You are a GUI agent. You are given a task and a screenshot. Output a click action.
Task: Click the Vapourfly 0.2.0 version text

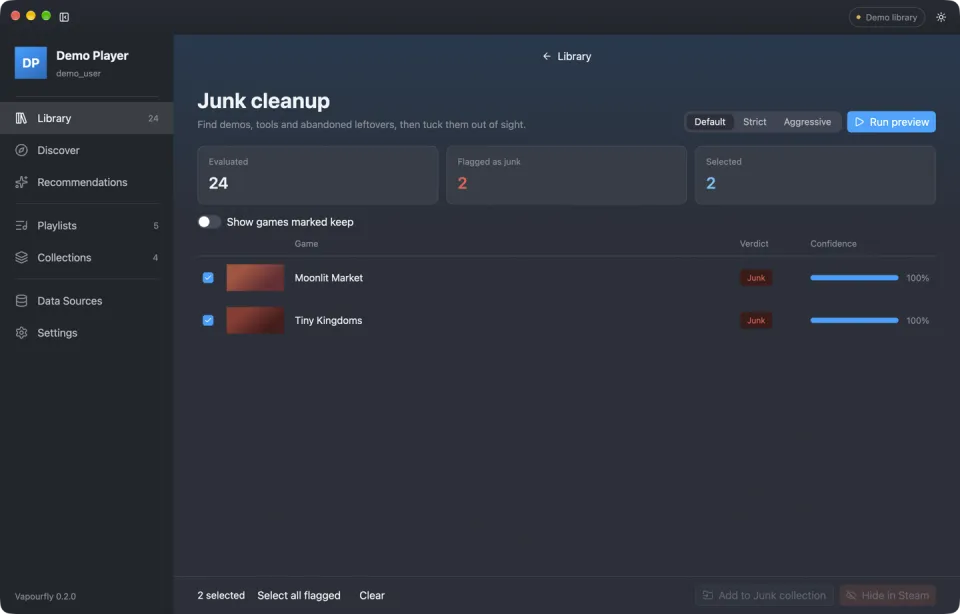coord(45,596)
